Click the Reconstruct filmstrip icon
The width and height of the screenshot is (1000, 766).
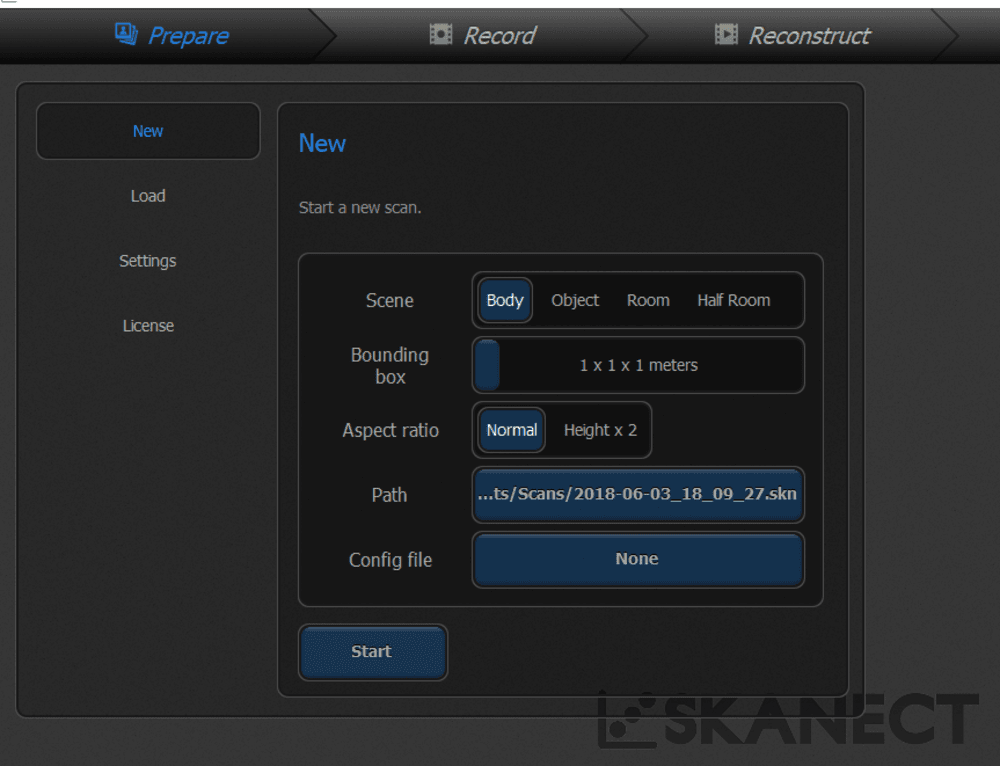(726, 34)
